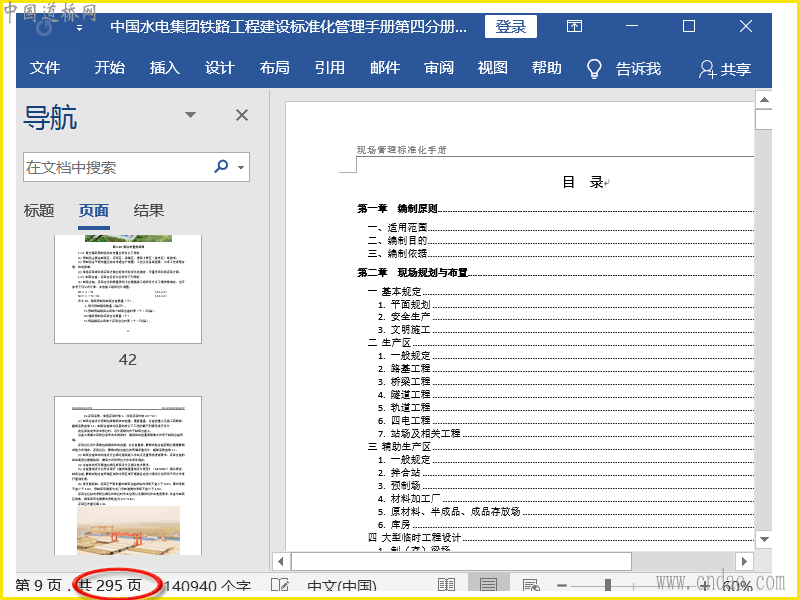Click the proofing check icon in status bar
Viewport: 800px width, 600px height.
282,585
